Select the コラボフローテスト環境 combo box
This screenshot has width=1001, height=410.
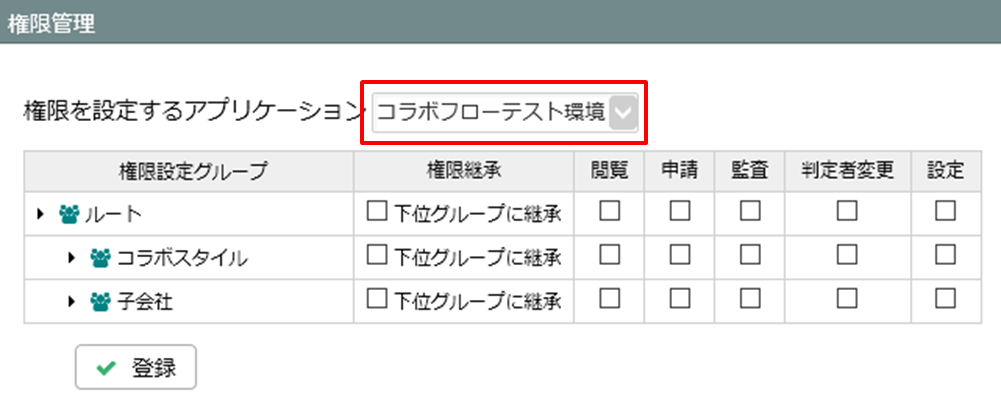[x=505, y=113]
